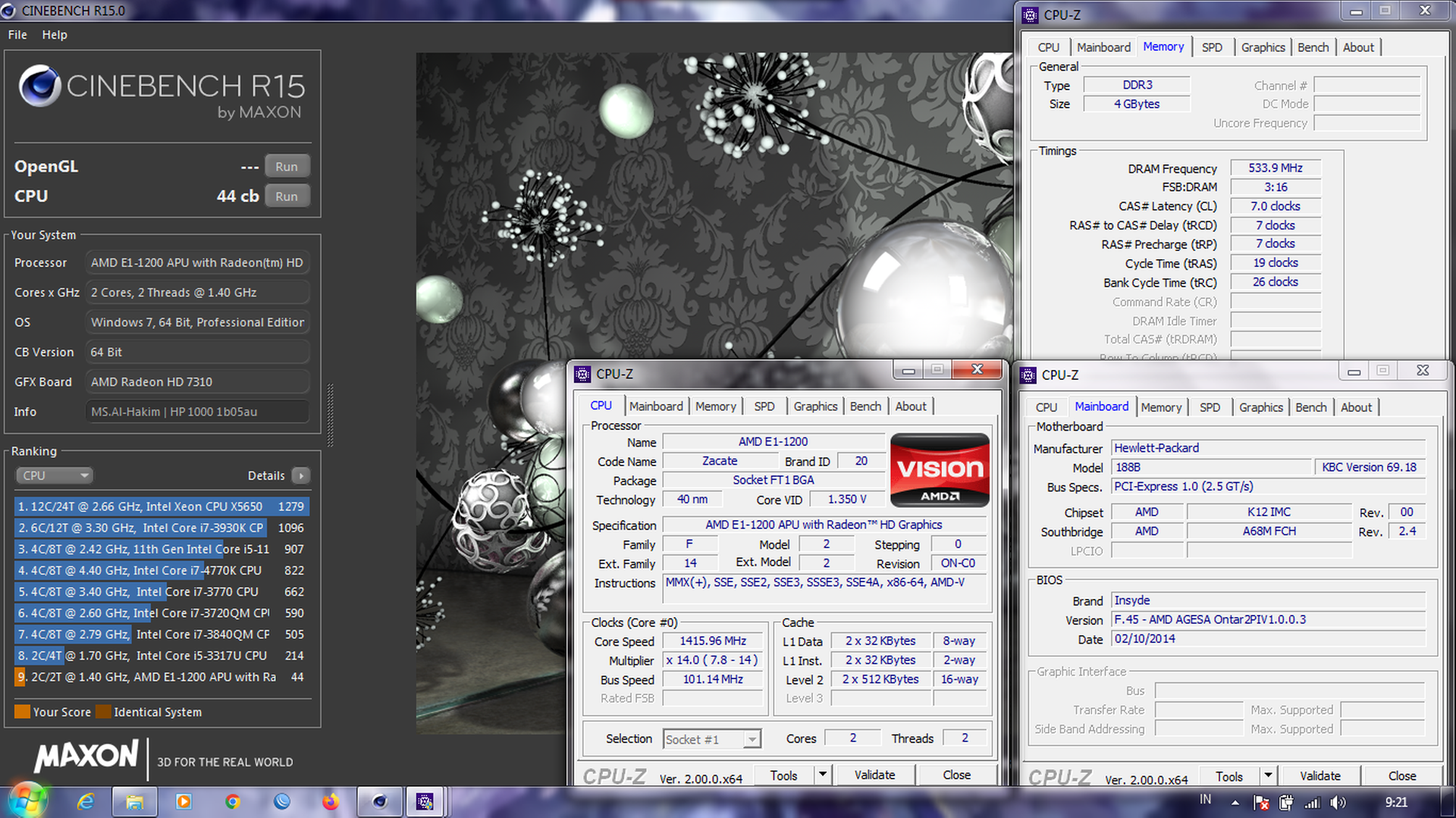Click Validate in Mainboard CPU-Z window
The height and width of the screenshot is (818, 1456).
click(x=1319, y=776)
